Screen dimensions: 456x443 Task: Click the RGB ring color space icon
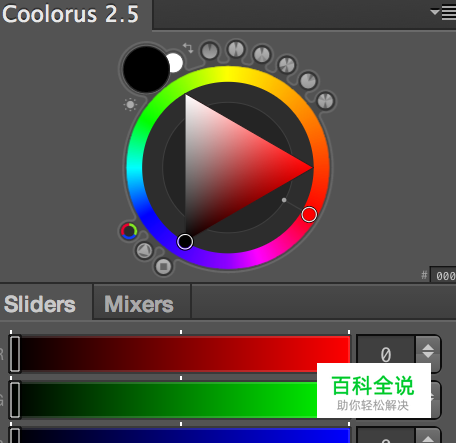129,231
